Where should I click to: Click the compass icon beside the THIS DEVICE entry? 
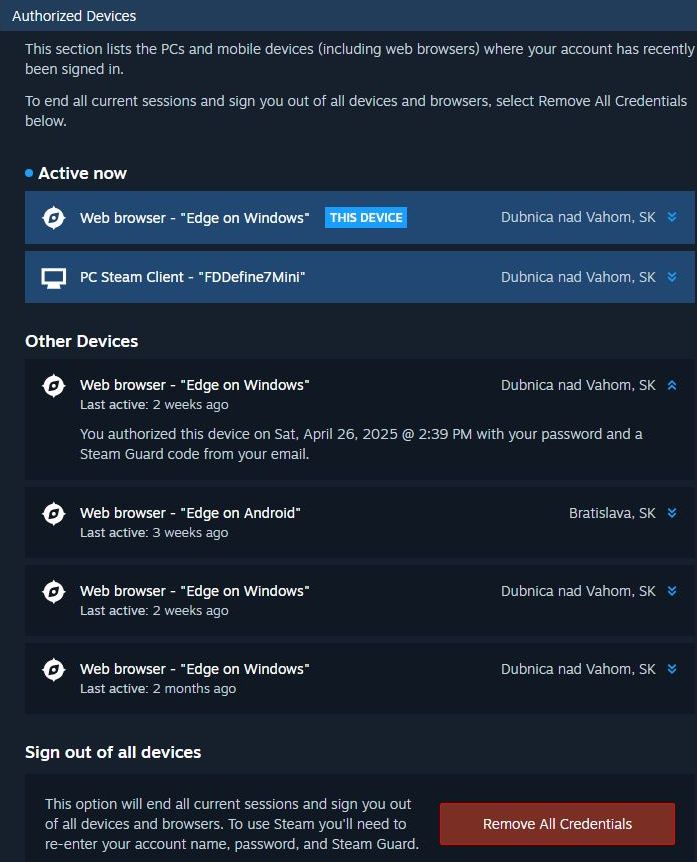[54, 218]
